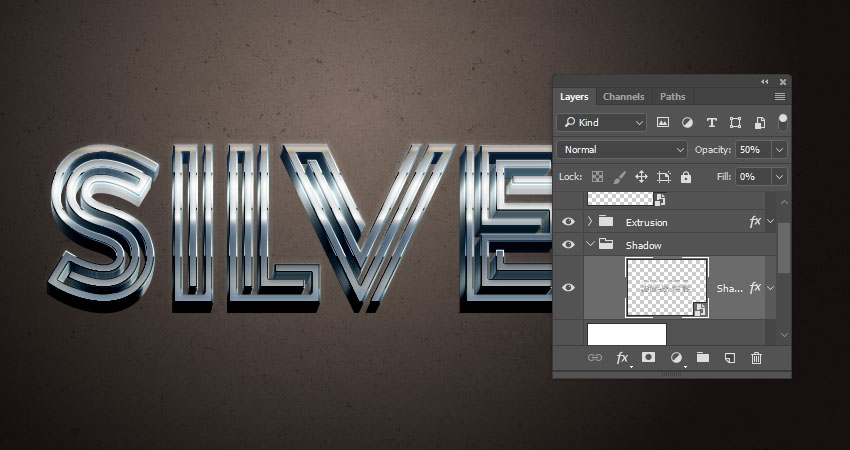The image size is (850, 450).
Task: Click the lock image pixels brush icon
Action: point(619,176)
